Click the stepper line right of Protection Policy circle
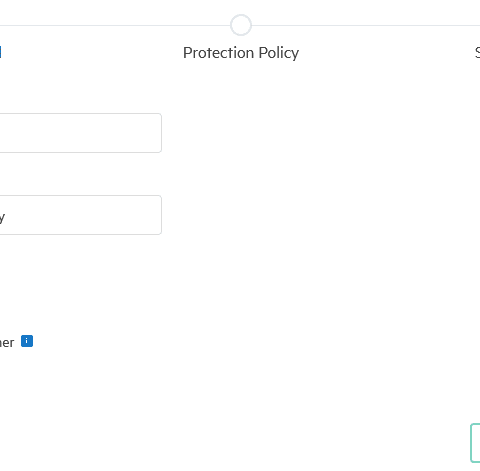The image size is (480, 471). [366, 25]
